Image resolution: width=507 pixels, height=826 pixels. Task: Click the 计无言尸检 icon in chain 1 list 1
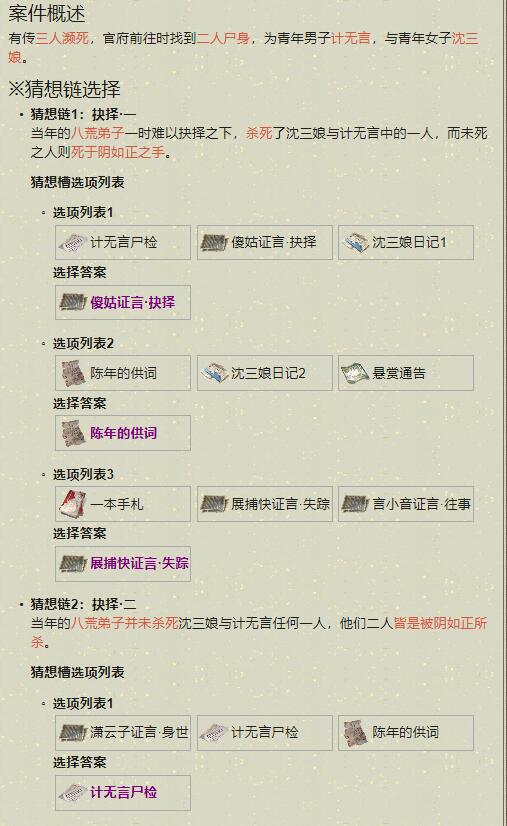(x=72, y=243)
